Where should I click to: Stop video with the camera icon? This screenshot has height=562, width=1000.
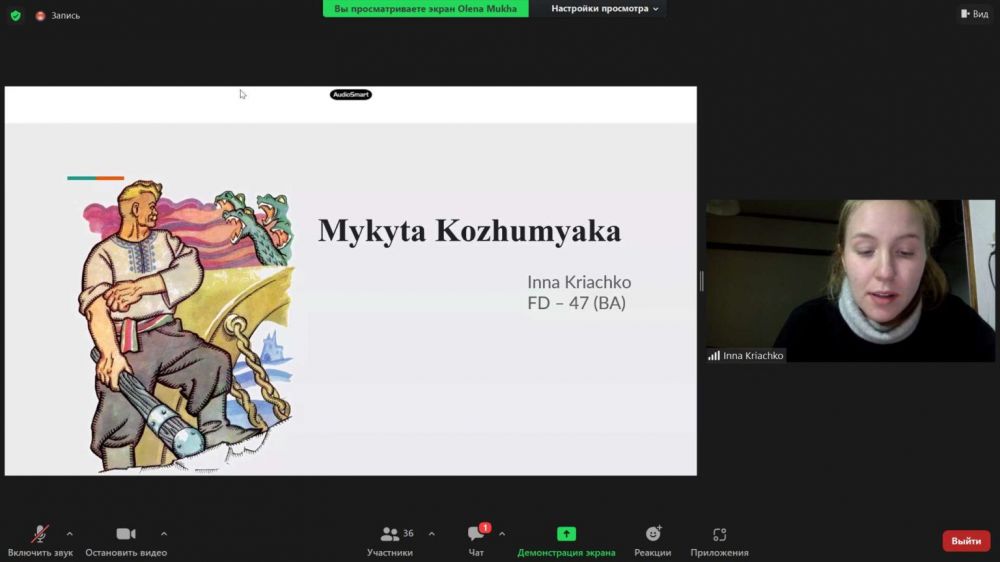click(126, 534)
